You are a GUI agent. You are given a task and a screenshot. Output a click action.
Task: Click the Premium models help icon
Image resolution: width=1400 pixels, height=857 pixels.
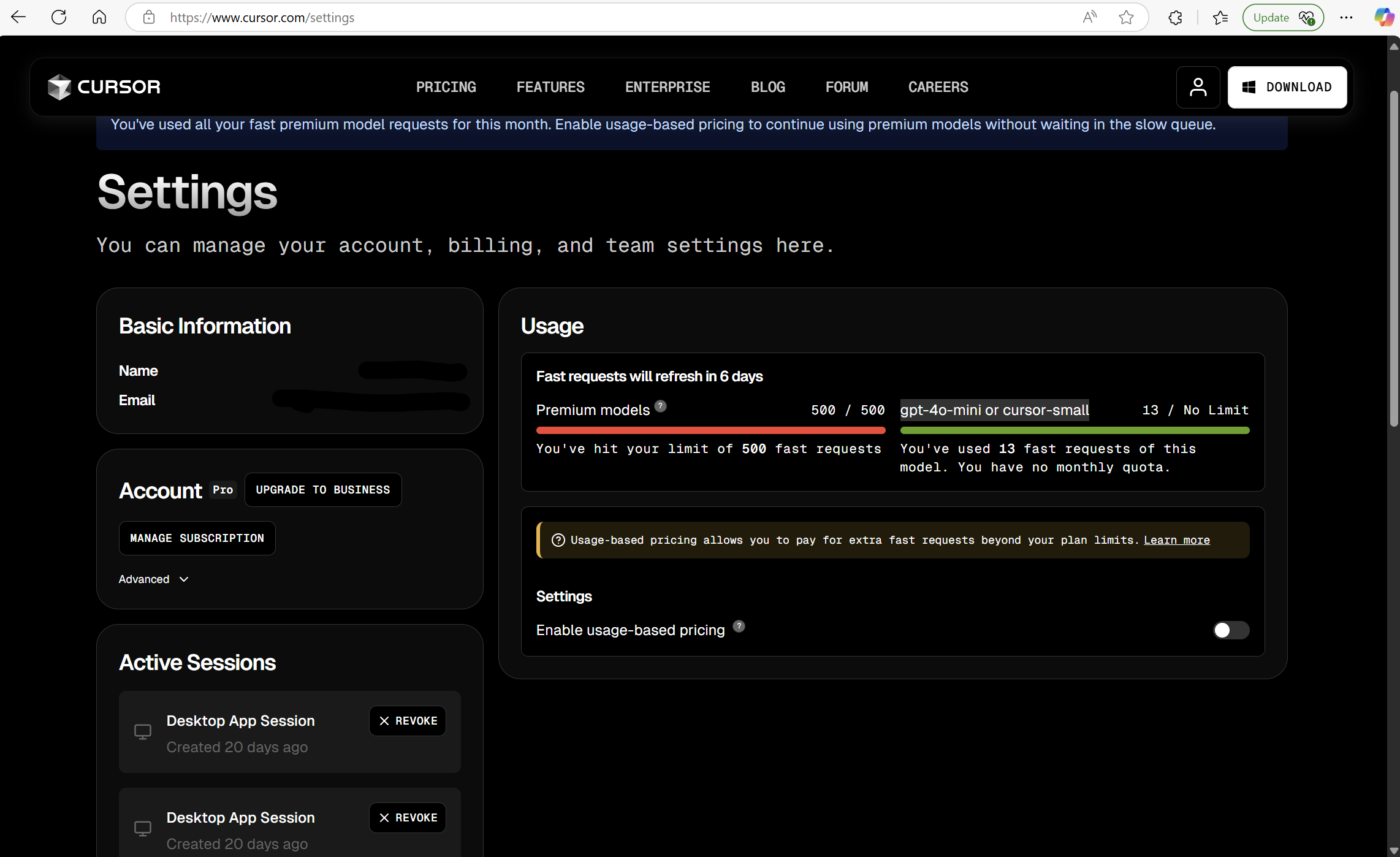[x=660, y=406]
